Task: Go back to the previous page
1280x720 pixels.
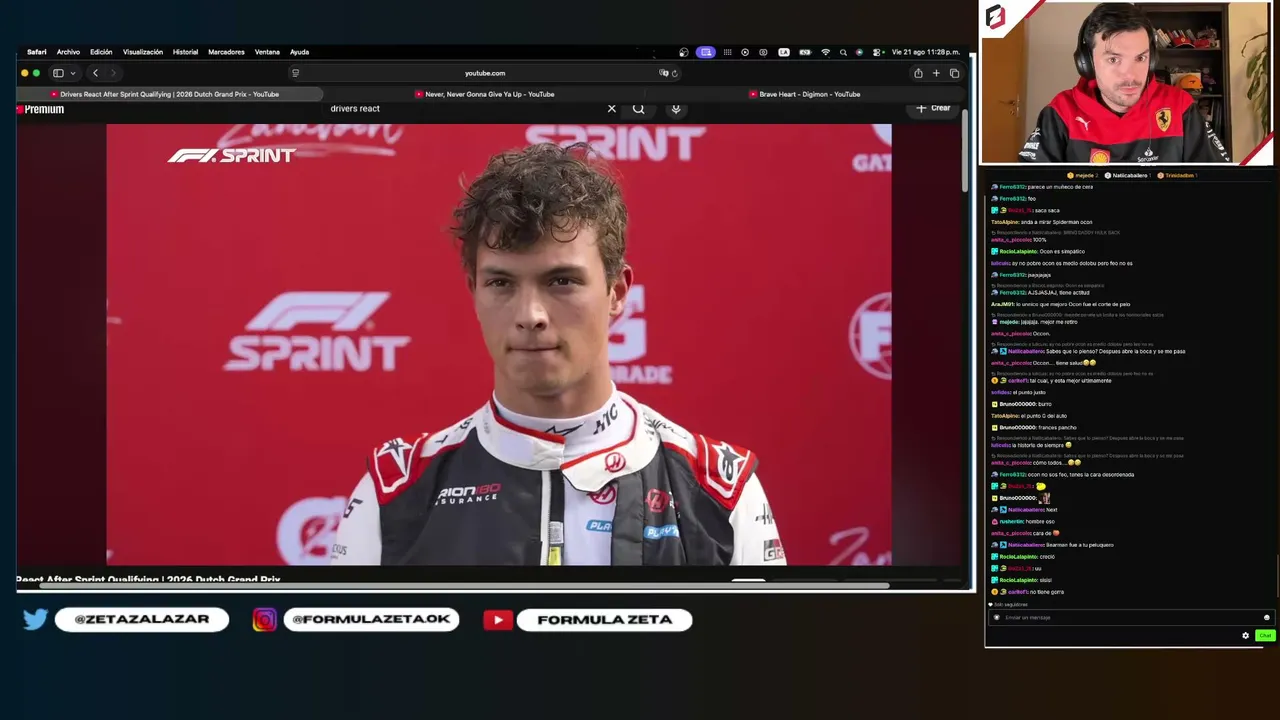Action: click(x=95, y=73)
